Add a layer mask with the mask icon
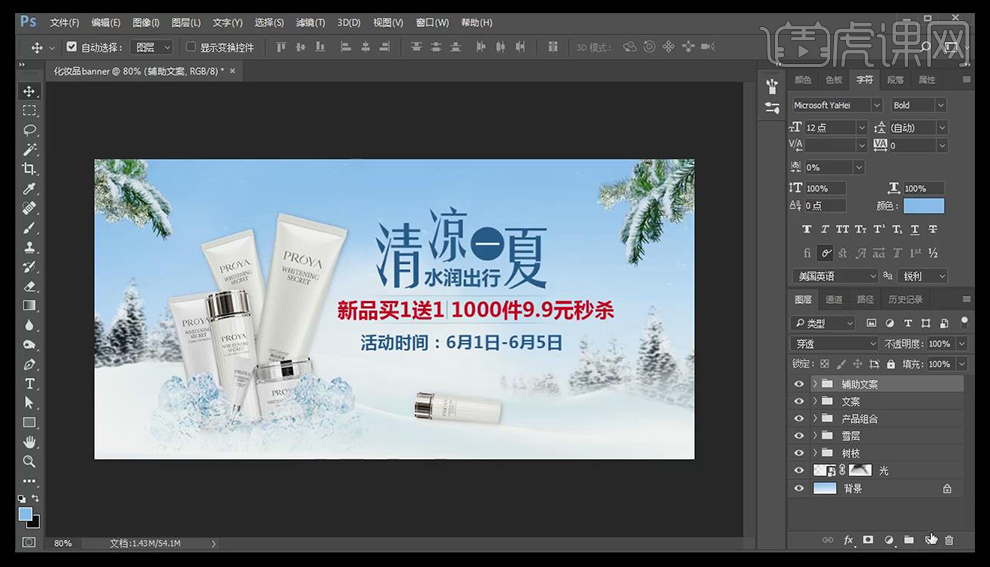 tap(868, 540)
